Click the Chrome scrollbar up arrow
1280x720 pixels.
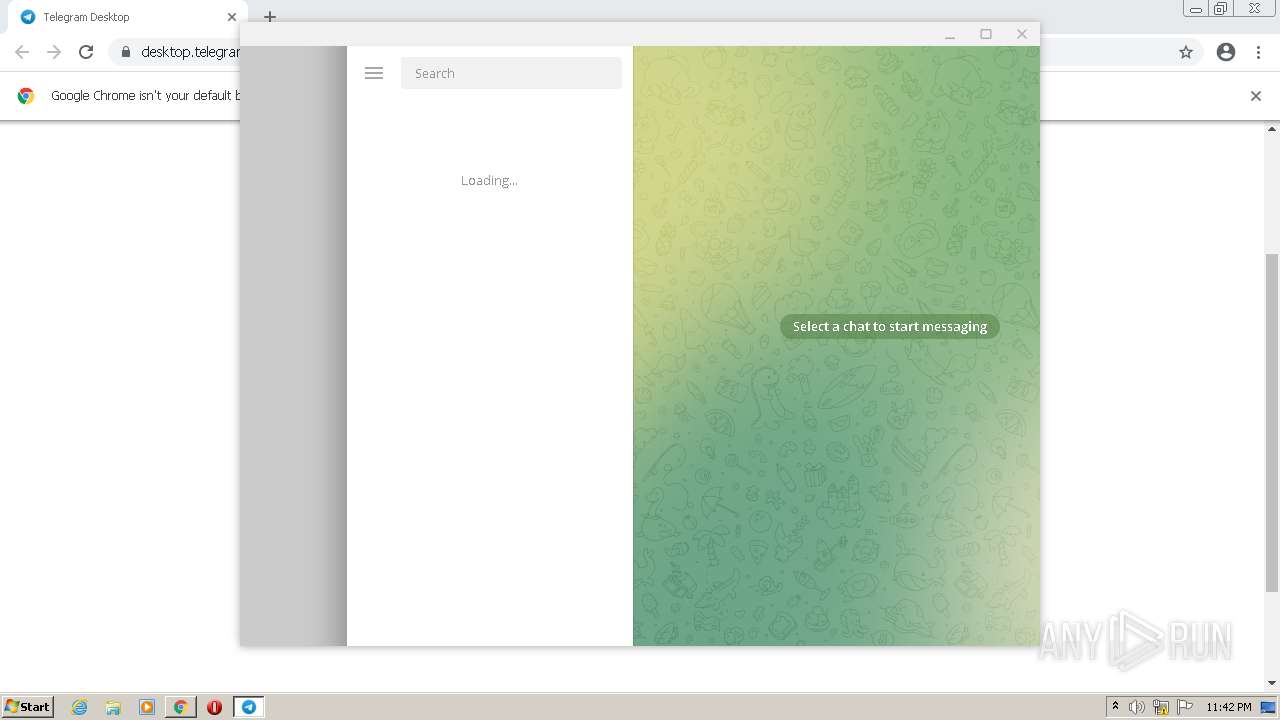point(1272,129)
